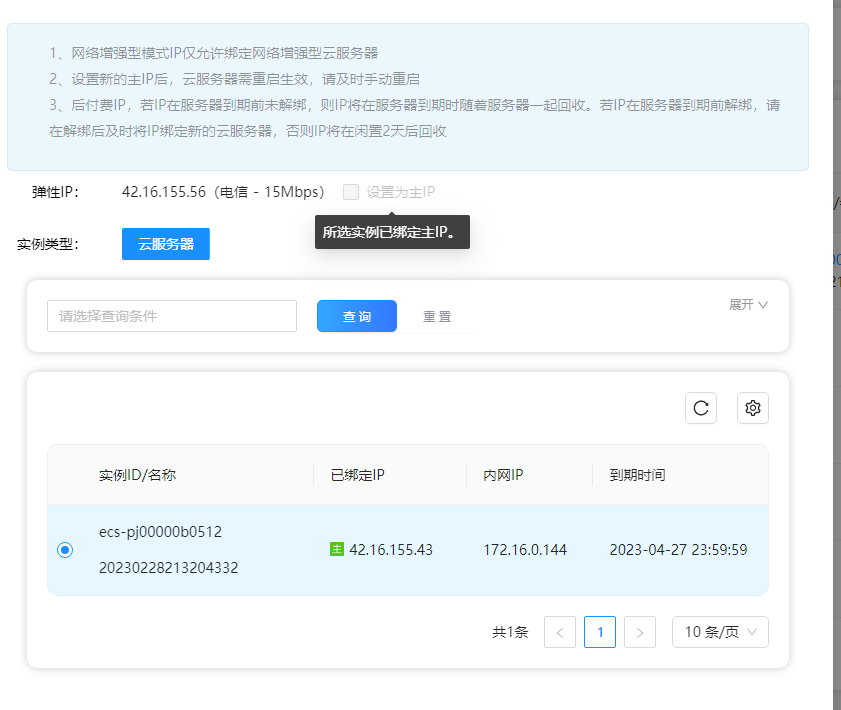Select the 云服务器 instance type
This screenshot has height=710, width=841.
point(166,244)
